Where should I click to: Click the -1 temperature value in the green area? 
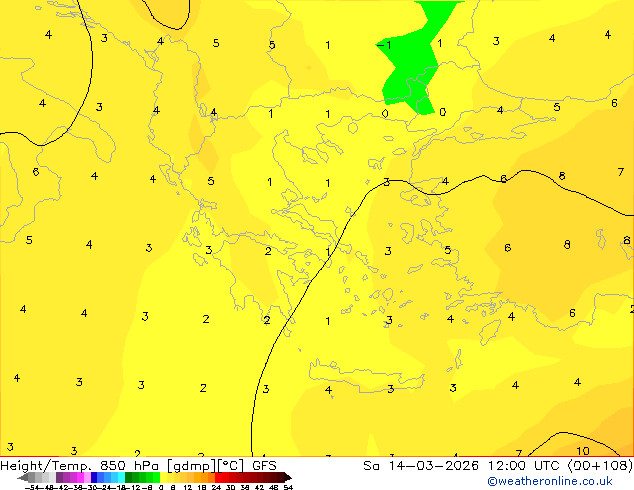(x=385, y=44)
